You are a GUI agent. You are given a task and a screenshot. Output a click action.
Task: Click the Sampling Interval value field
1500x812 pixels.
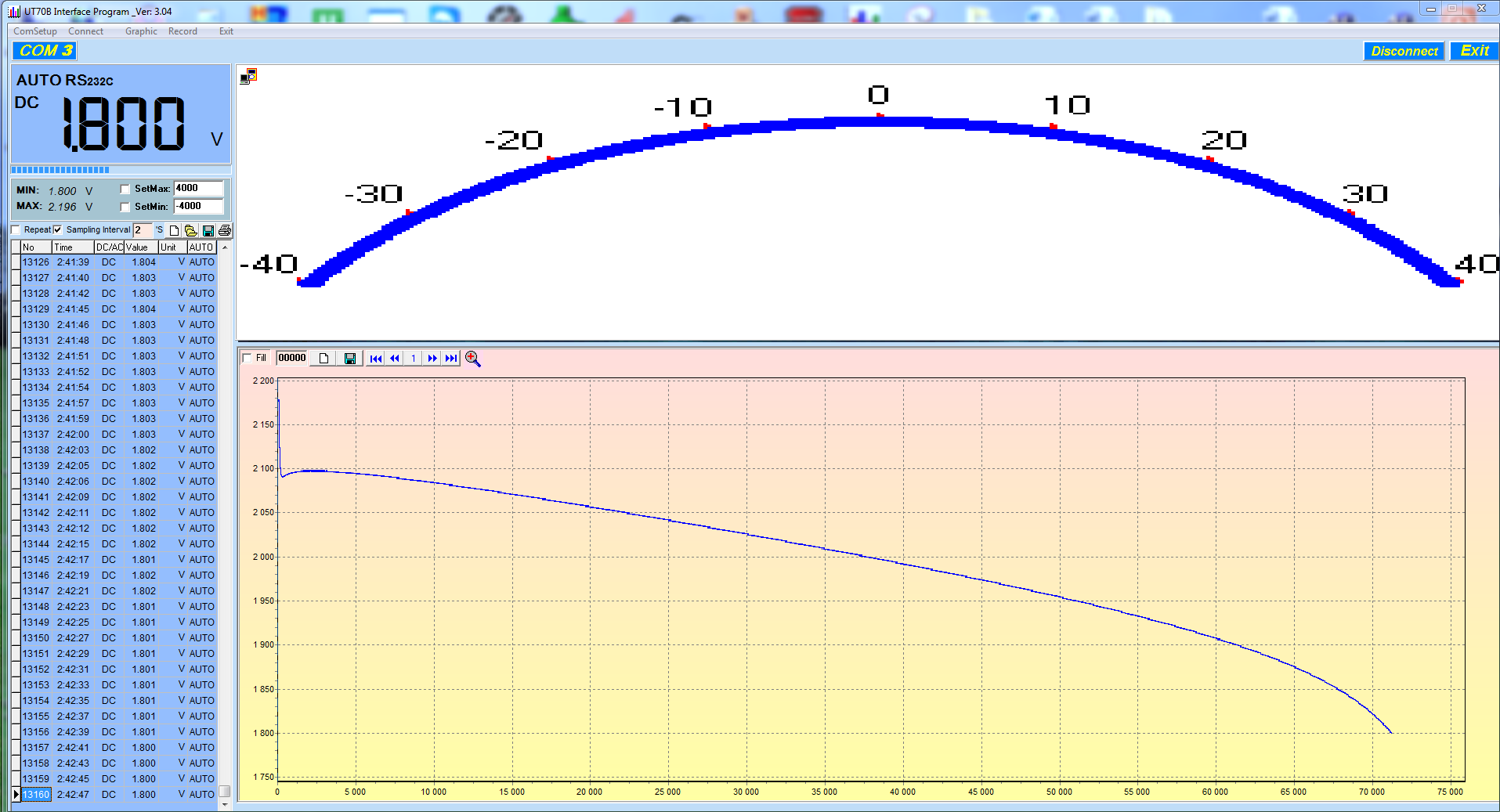(x=142, y=230)
